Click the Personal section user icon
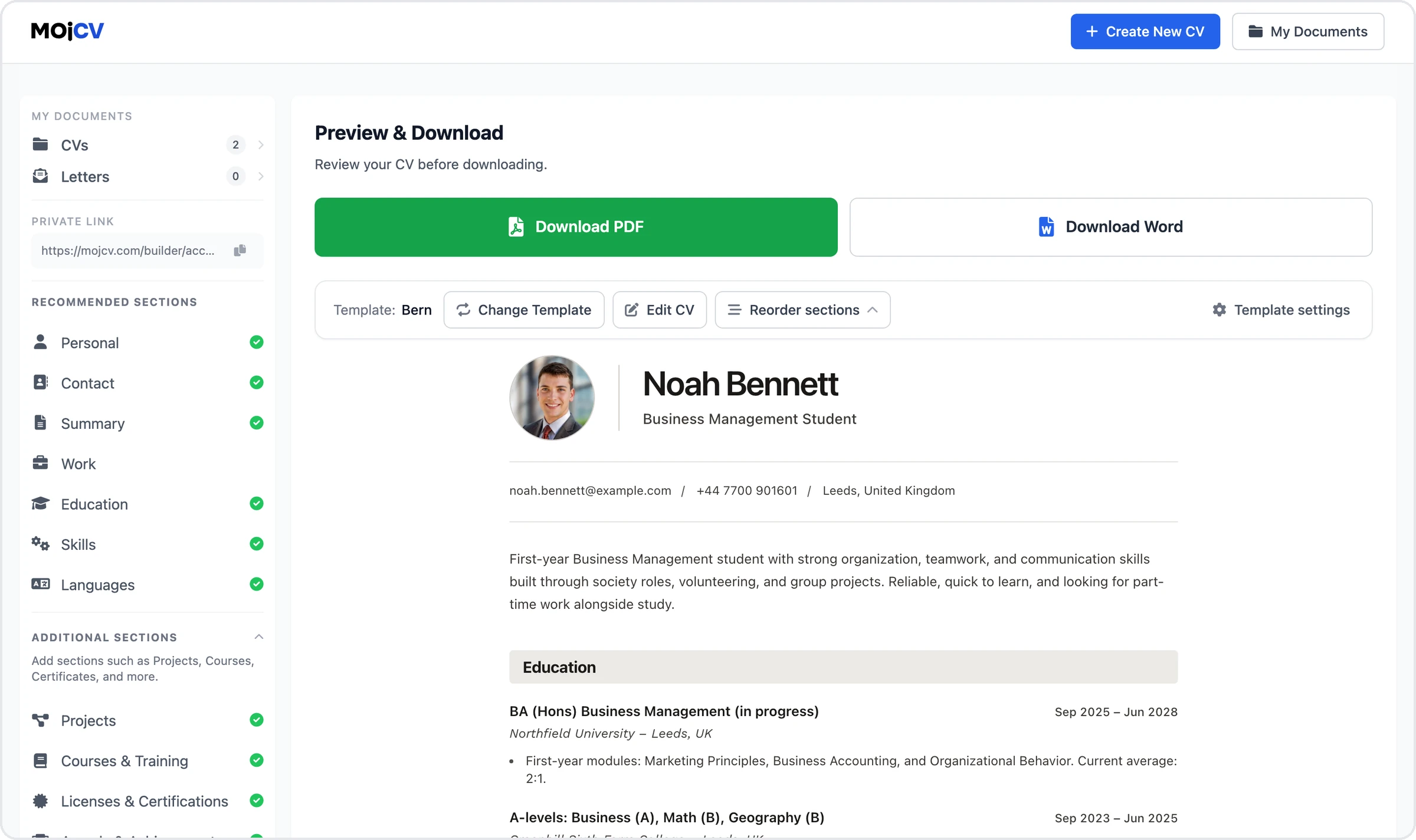 coord(40,342)
